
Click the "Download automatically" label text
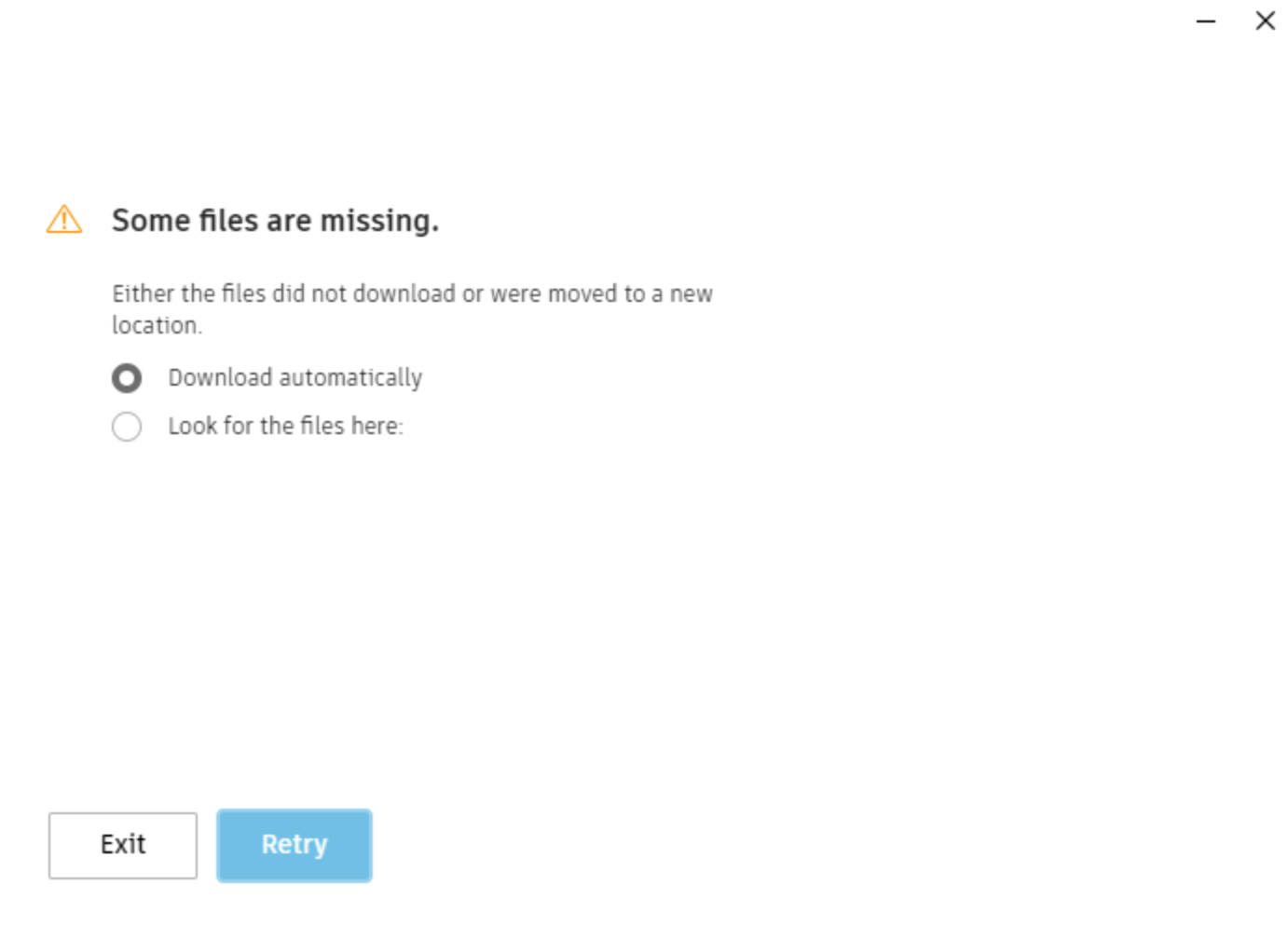295,378
